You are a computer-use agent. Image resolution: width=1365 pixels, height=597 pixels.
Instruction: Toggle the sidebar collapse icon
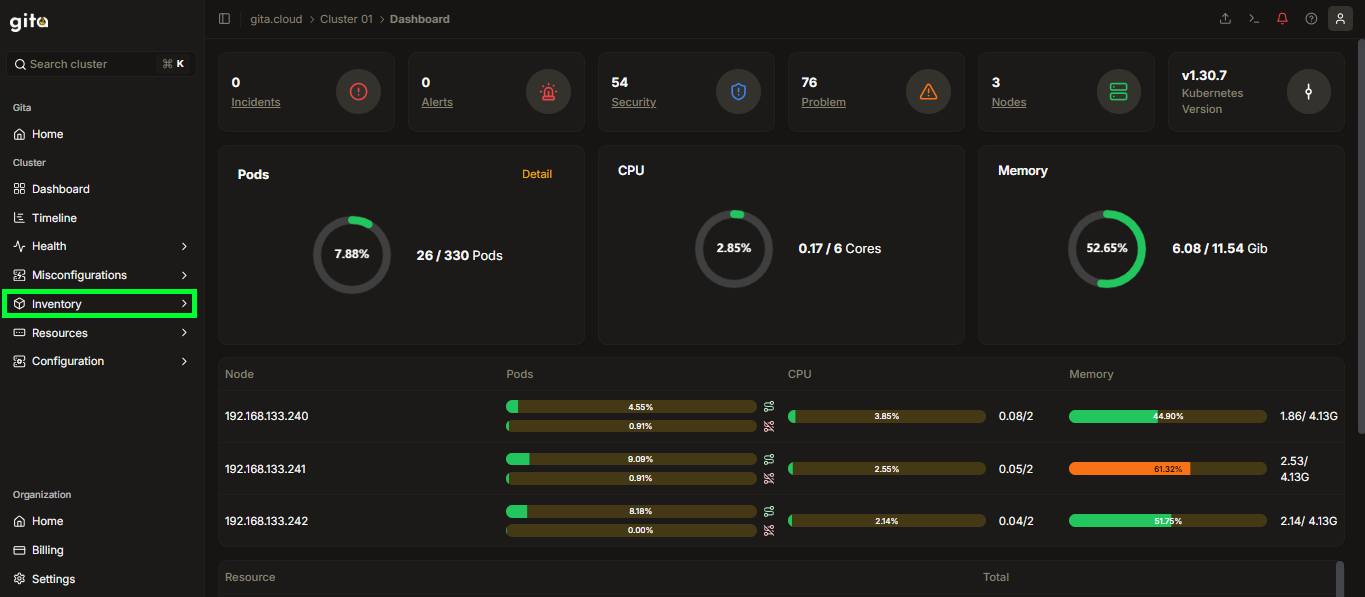point(224,19)
